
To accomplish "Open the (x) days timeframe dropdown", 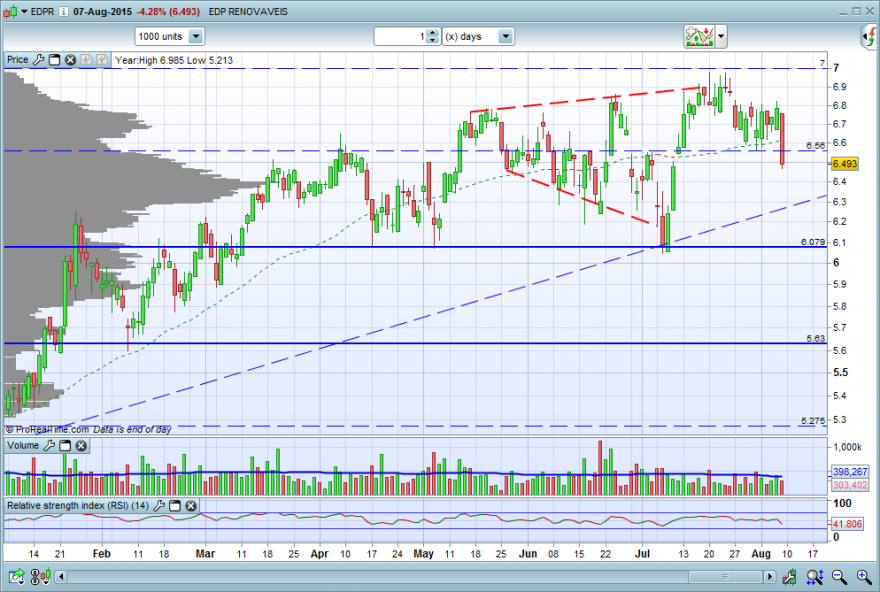I will pyautogui.click(x=505, y=36).
